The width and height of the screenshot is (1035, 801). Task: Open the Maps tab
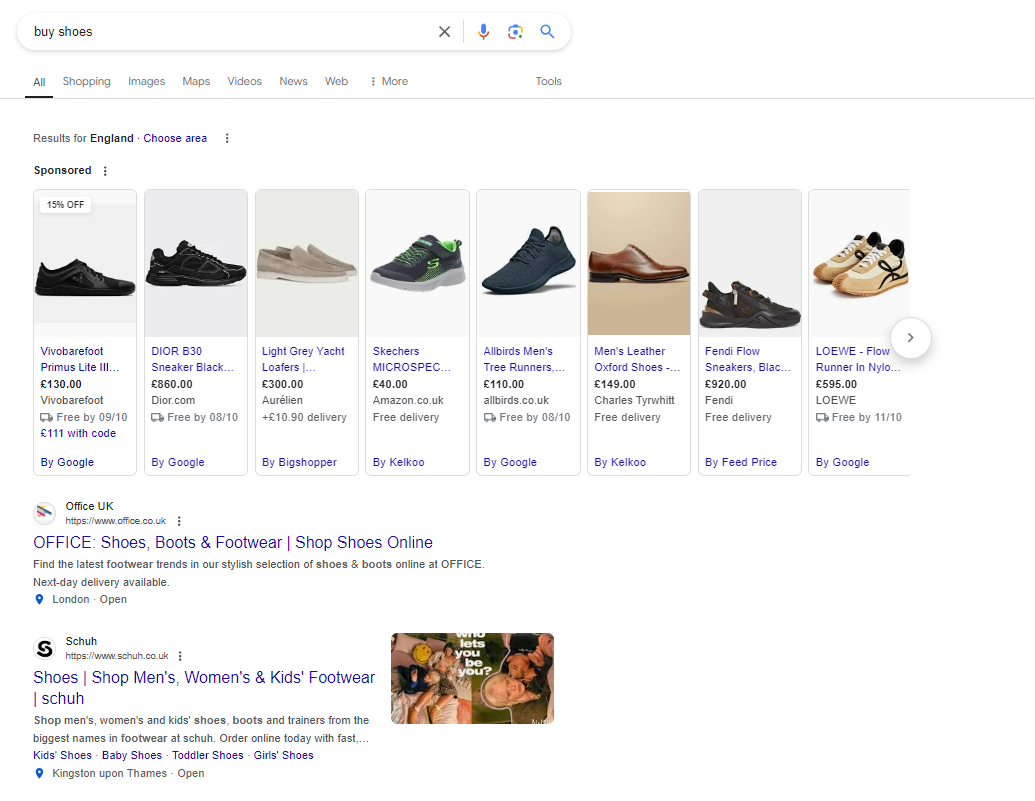click(x=196, y=81)
